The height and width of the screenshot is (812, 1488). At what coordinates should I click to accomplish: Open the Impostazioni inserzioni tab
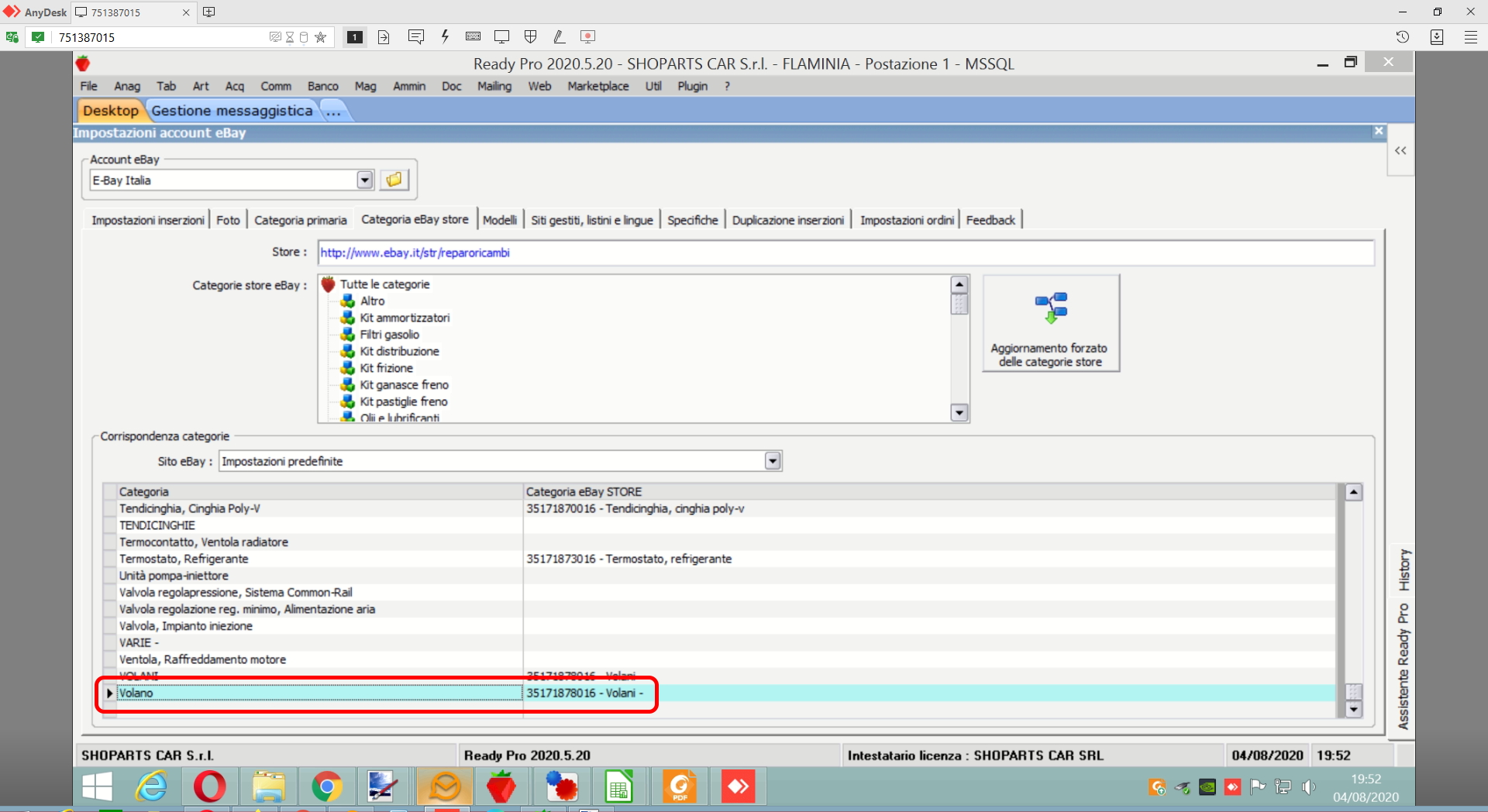tap(148, 220)
